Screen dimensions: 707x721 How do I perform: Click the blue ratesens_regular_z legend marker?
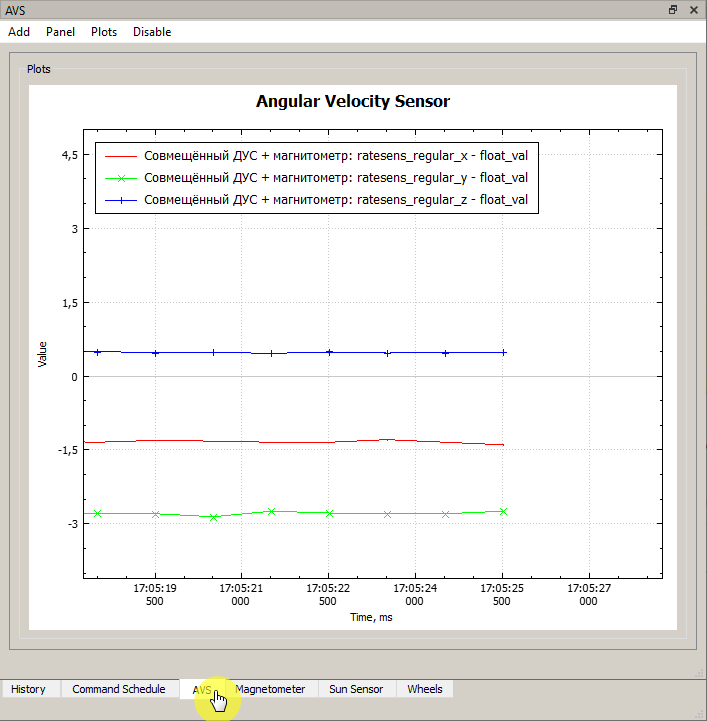pyautogui.click(x=121, y=200)
